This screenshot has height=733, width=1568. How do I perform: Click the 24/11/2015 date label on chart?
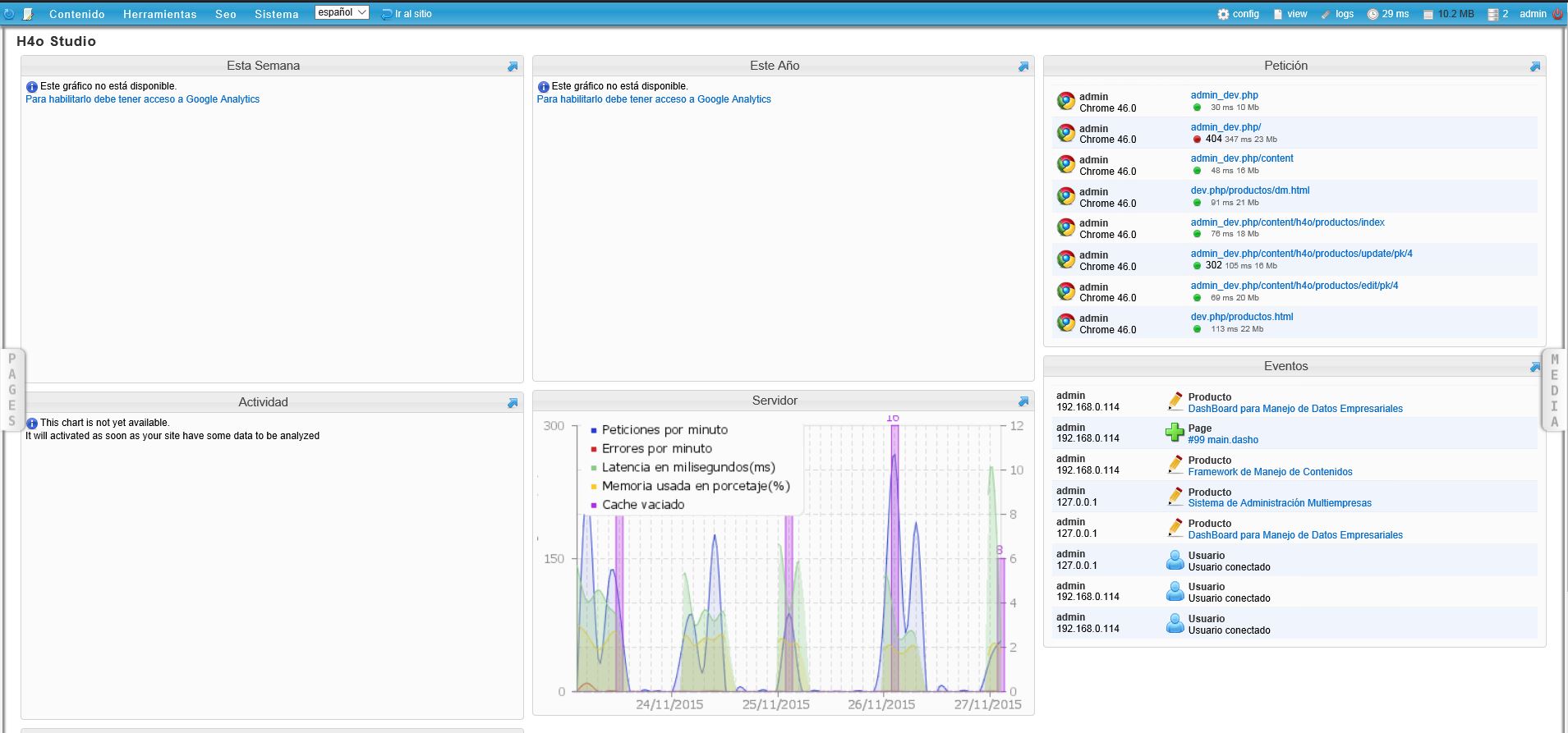point(669,704)
